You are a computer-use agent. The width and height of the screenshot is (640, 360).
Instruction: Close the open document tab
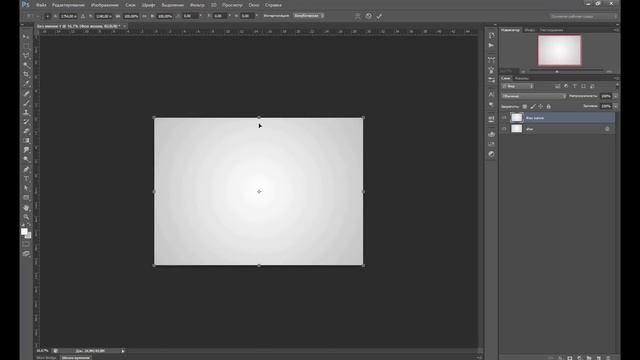pyautogui.click(x=124, y=26)
